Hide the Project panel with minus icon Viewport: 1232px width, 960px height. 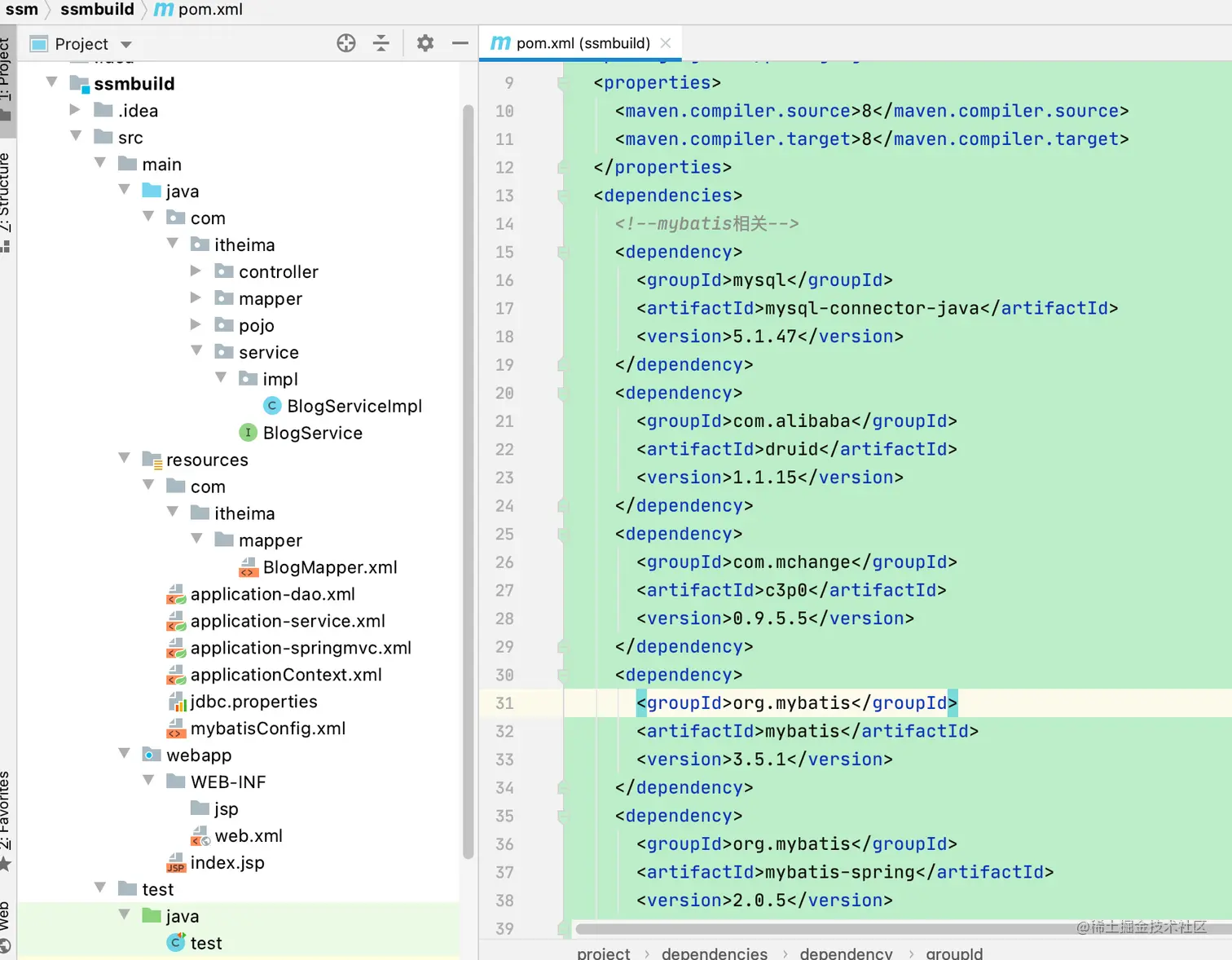(460, 43)
